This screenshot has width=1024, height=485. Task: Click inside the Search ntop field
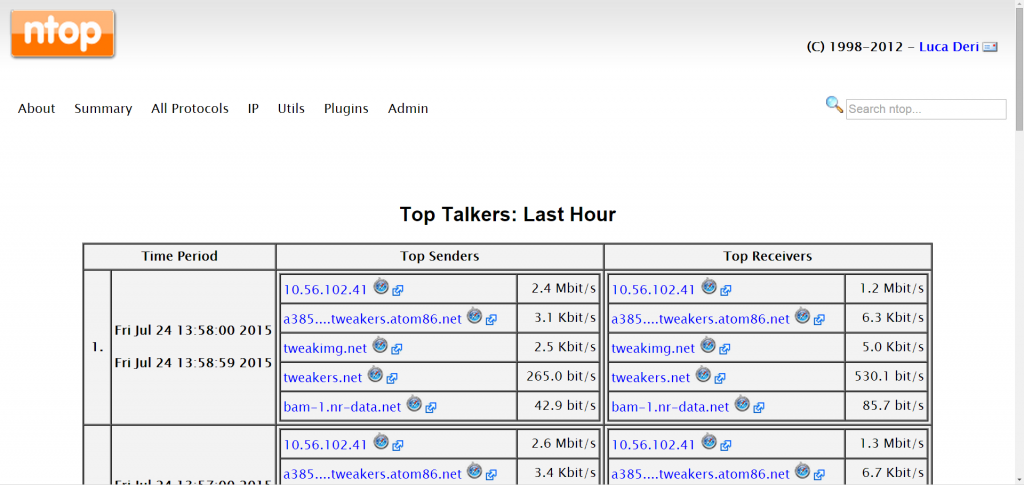pyautogui.click(x=926, y=109)
